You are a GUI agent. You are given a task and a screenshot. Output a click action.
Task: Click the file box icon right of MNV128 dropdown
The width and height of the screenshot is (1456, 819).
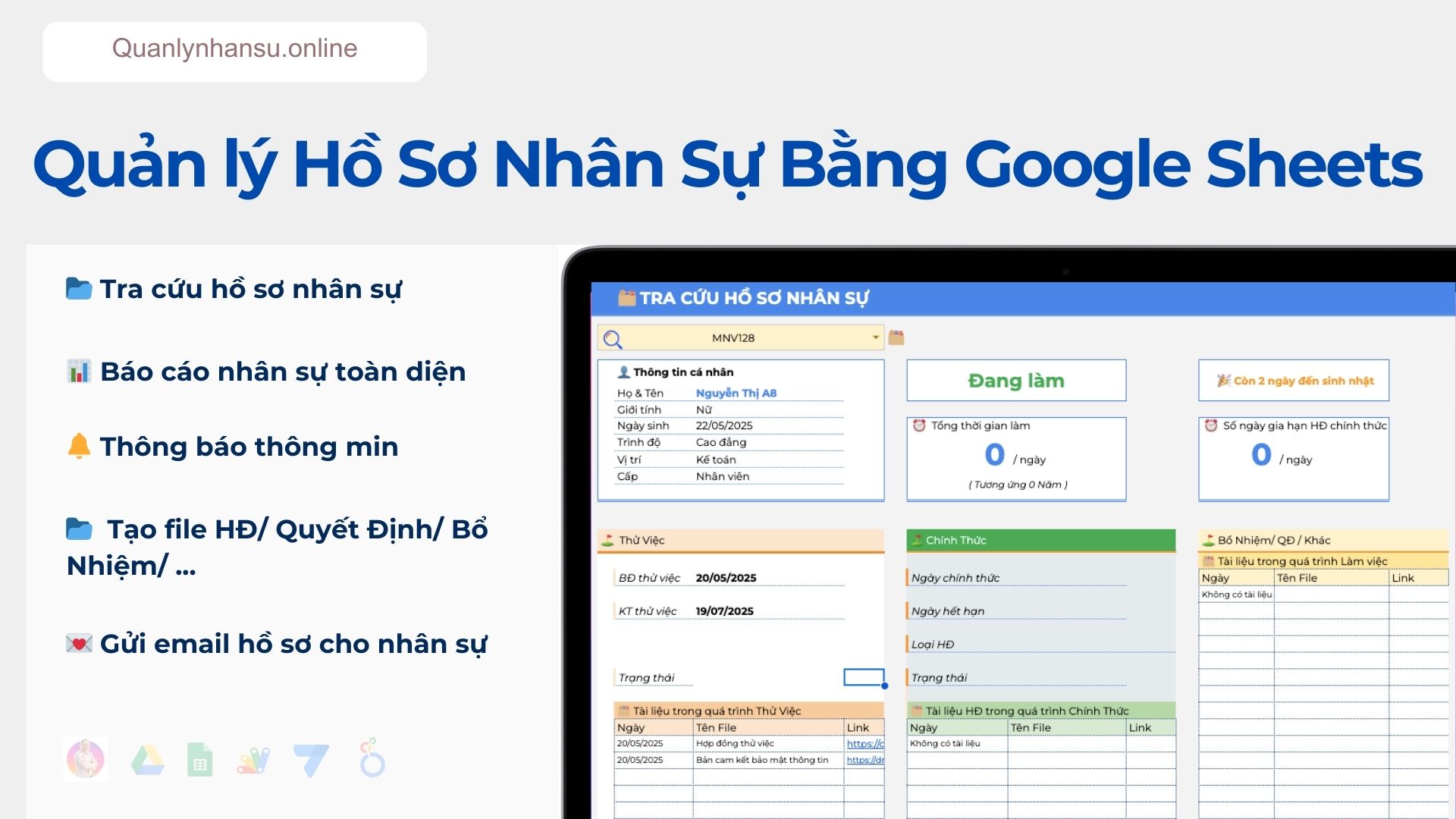[896, 337]
